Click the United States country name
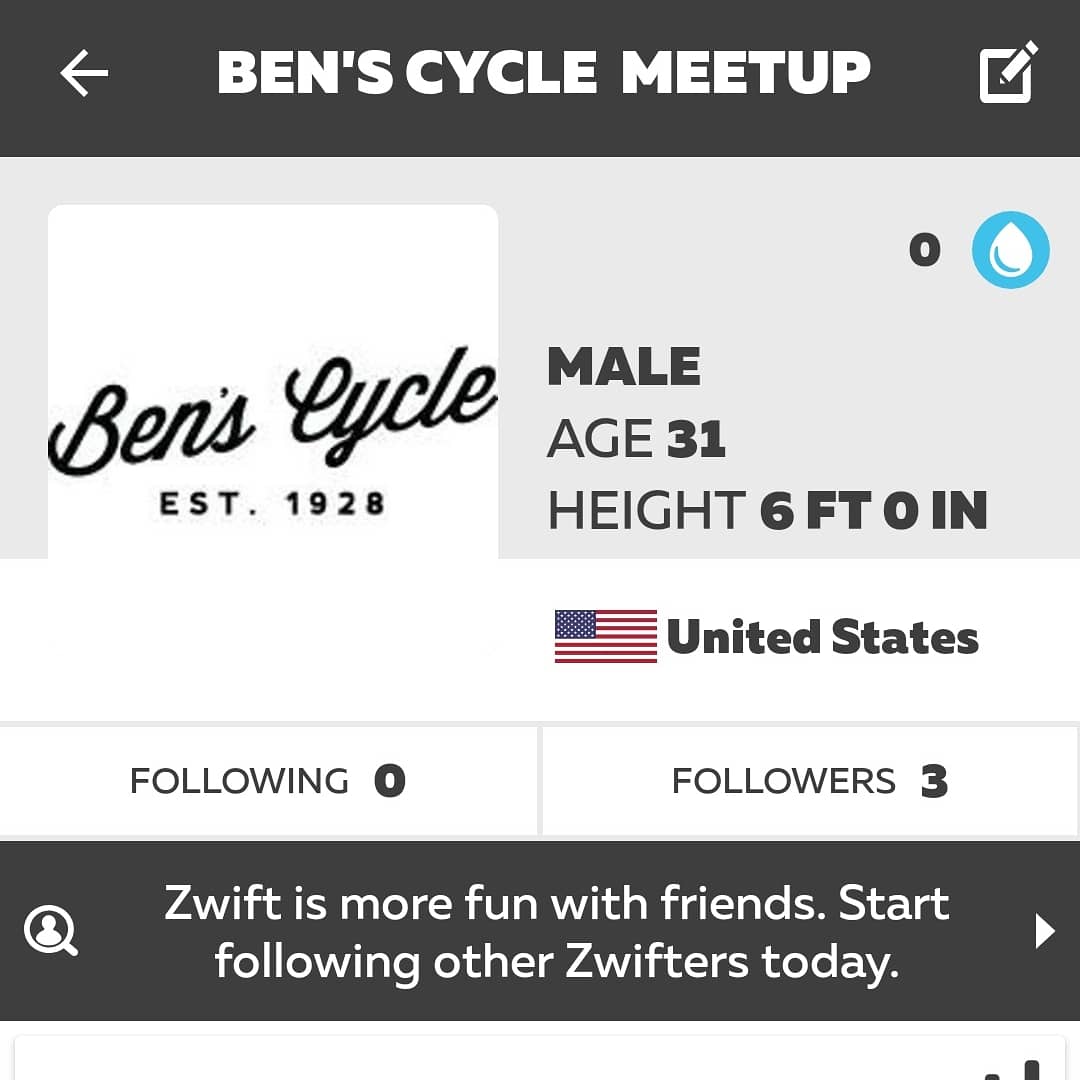1080x1080 pixels. pyautogui.click(x=822, y=637)
